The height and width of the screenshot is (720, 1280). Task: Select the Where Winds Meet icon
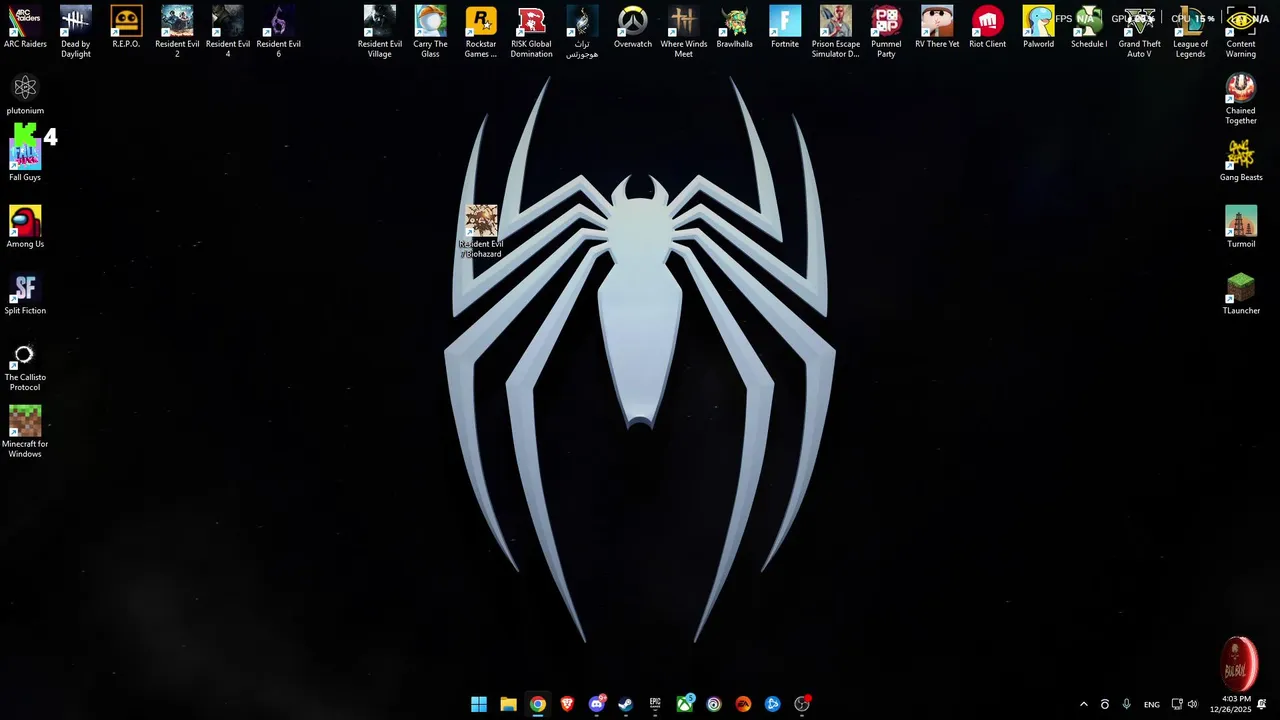click(x=684, y=32)
